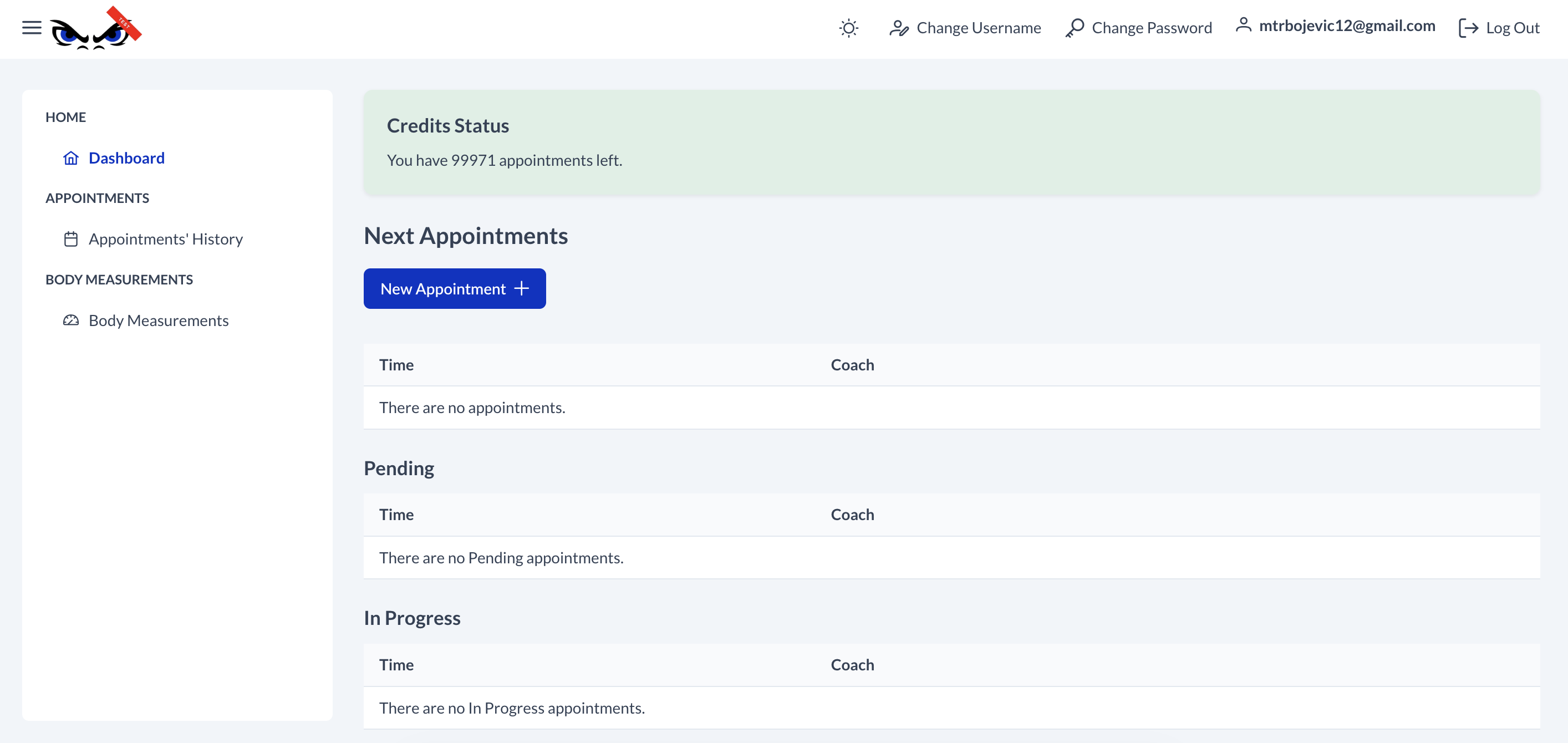Click the Log Out text link

(1513, 28)
